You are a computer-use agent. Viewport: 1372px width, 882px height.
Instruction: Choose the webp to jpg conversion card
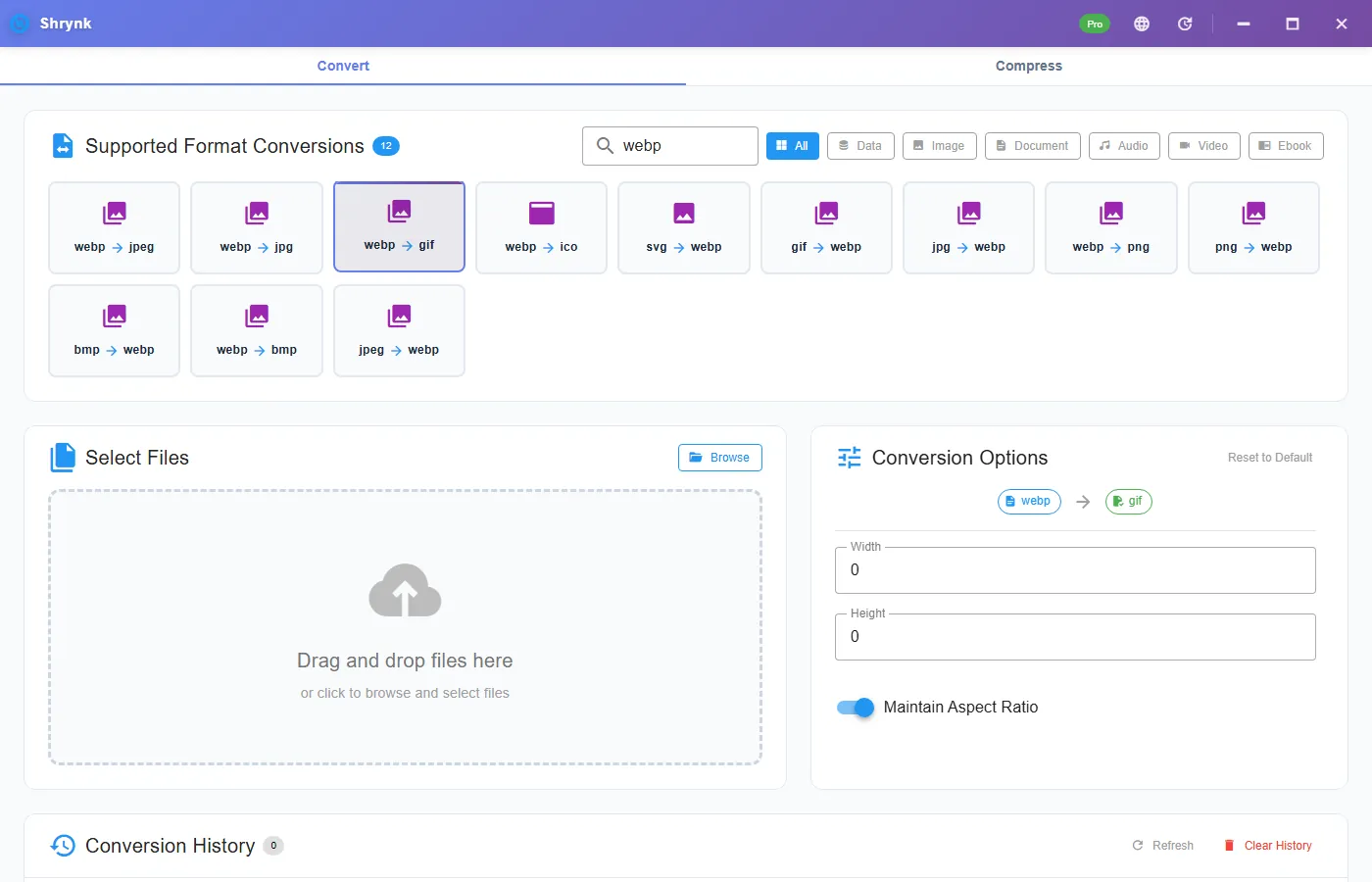[x=257, y=227]
